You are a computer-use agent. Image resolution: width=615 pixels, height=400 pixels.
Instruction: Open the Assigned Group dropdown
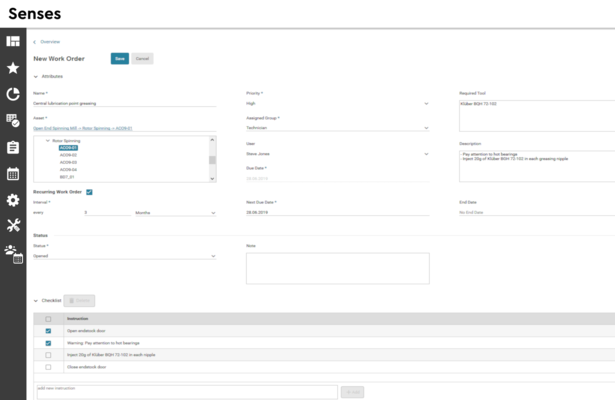337,128
